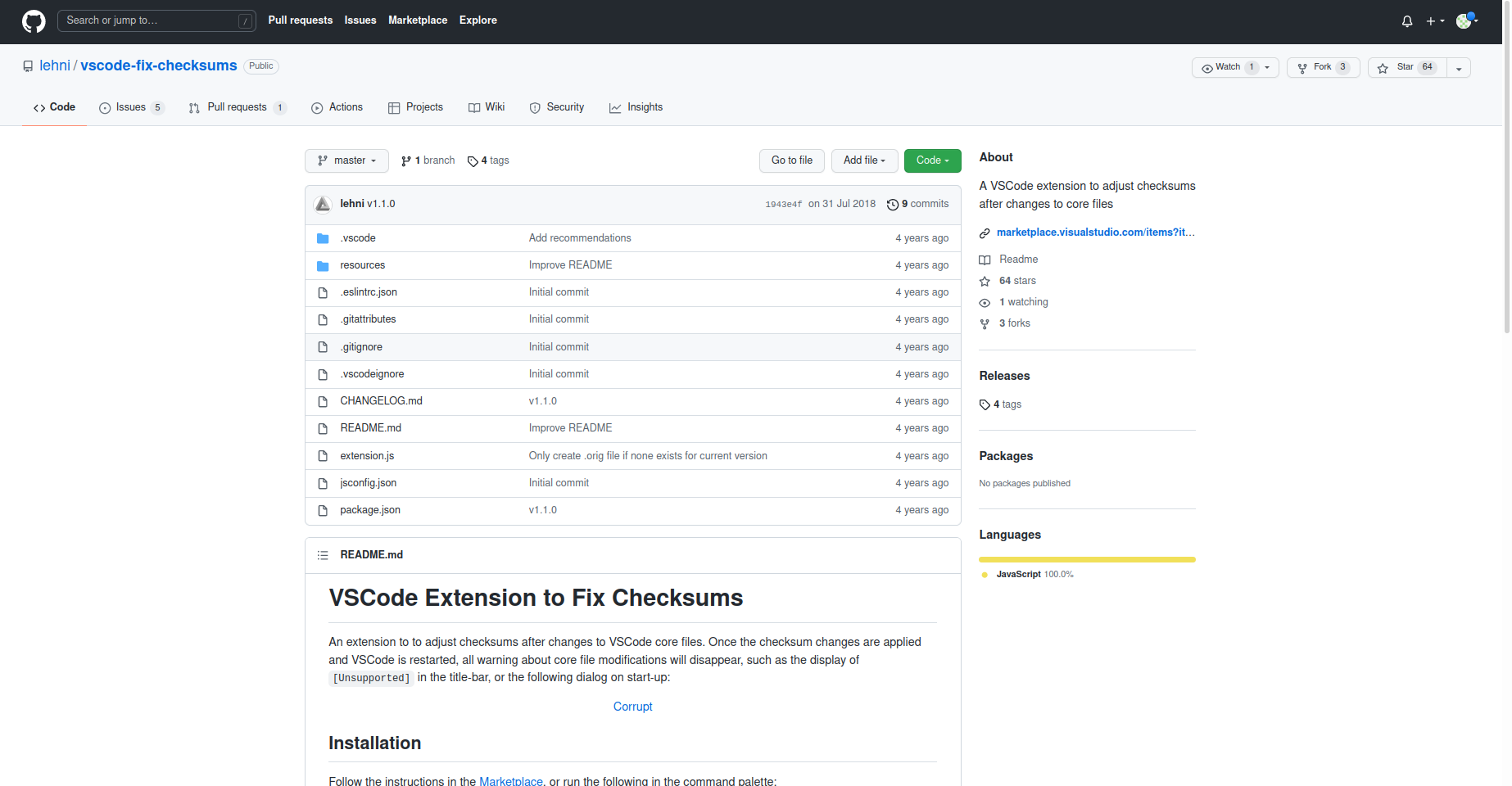Open the star lists dropdown arrow
Screen dimensions: 1512x786
(1459, 68)
